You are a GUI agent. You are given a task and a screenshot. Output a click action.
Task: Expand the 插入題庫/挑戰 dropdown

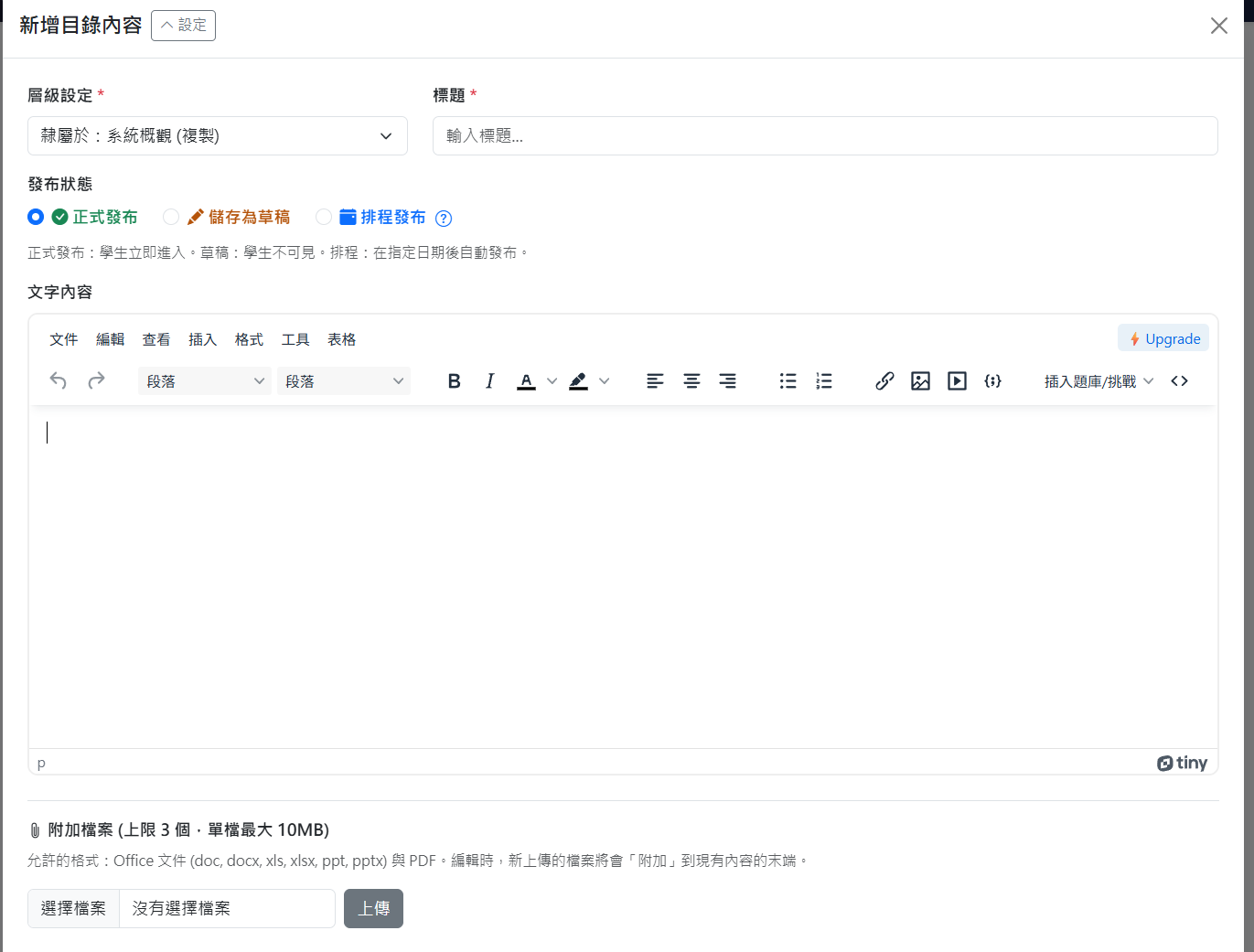coord(1099,381)
